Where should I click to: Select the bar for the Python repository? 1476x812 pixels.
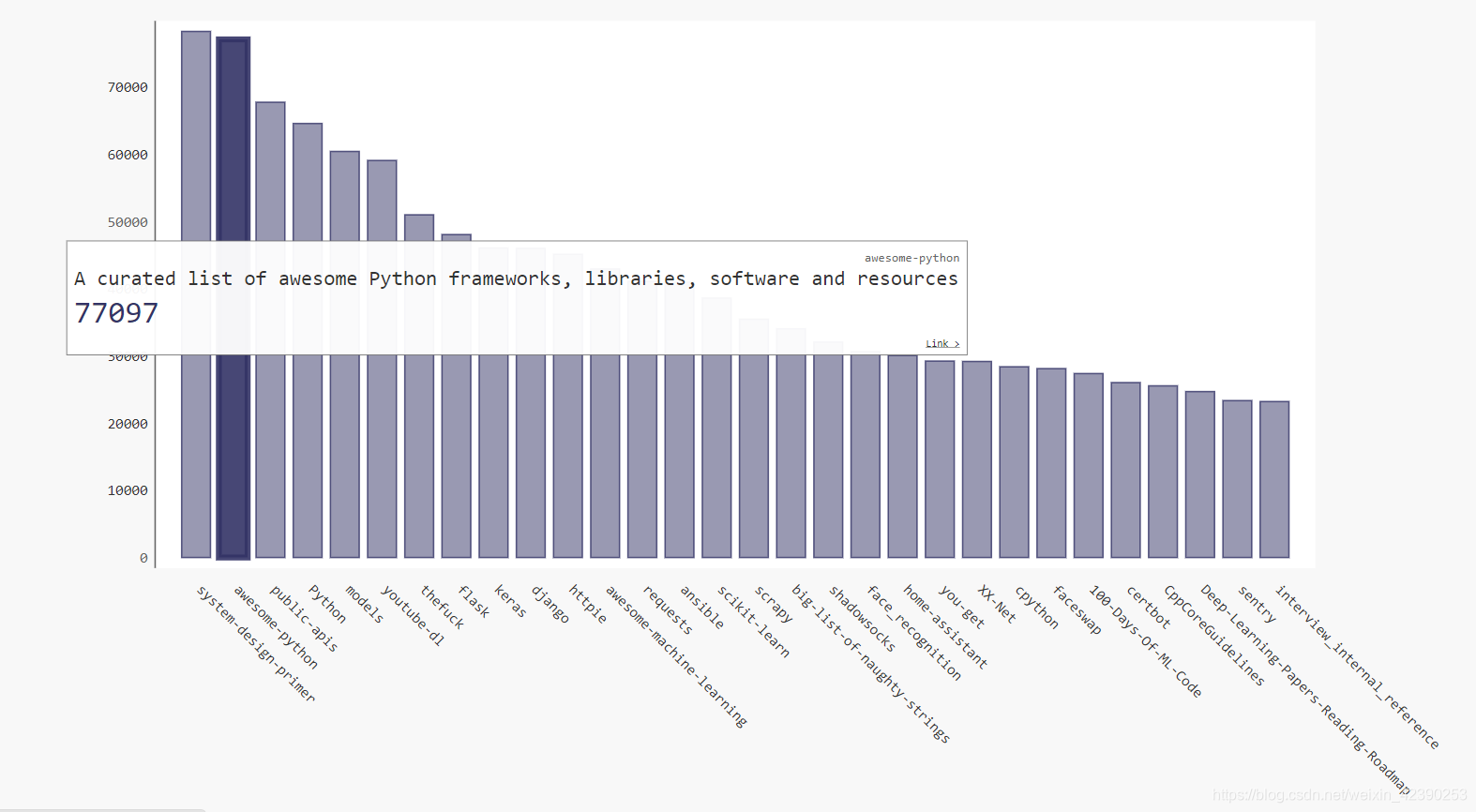coord(308,340)
